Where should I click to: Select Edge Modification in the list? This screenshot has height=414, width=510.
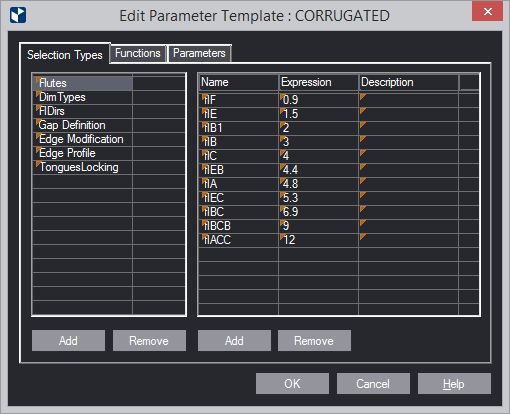(82, 139)
